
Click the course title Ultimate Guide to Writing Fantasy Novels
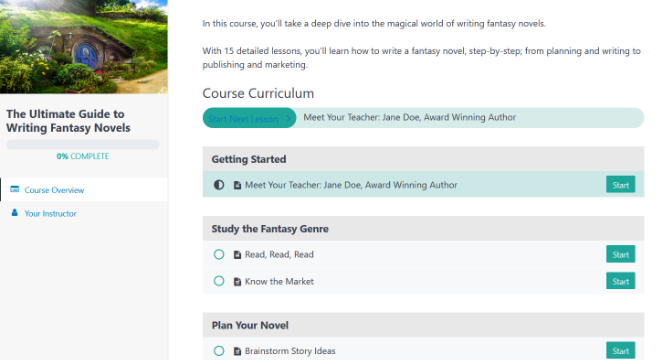(x=68, y=121)
